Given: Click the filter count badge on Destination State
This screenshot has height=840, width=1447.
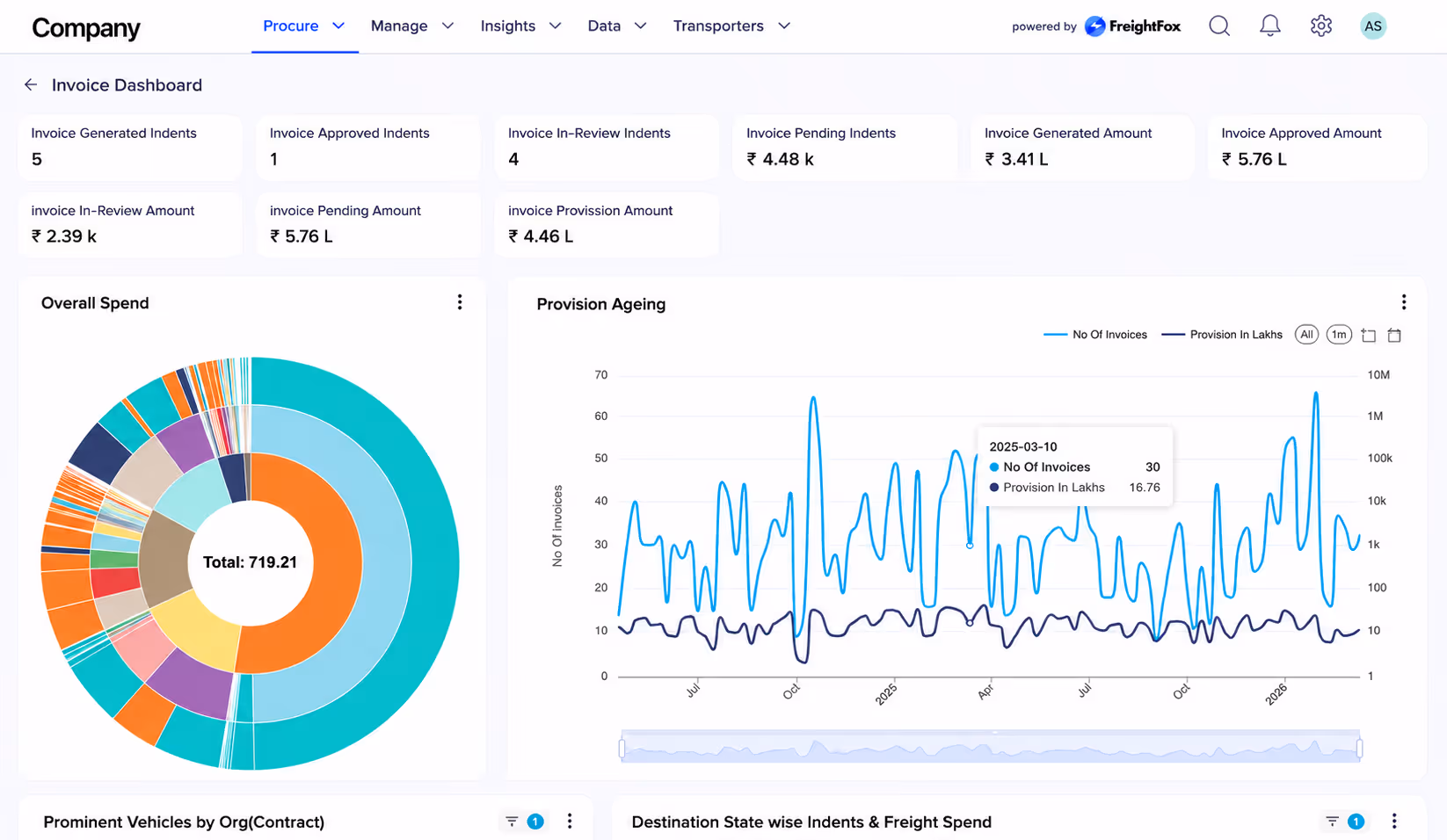Looking at the screenshot, I should (x=1356, y=822).
